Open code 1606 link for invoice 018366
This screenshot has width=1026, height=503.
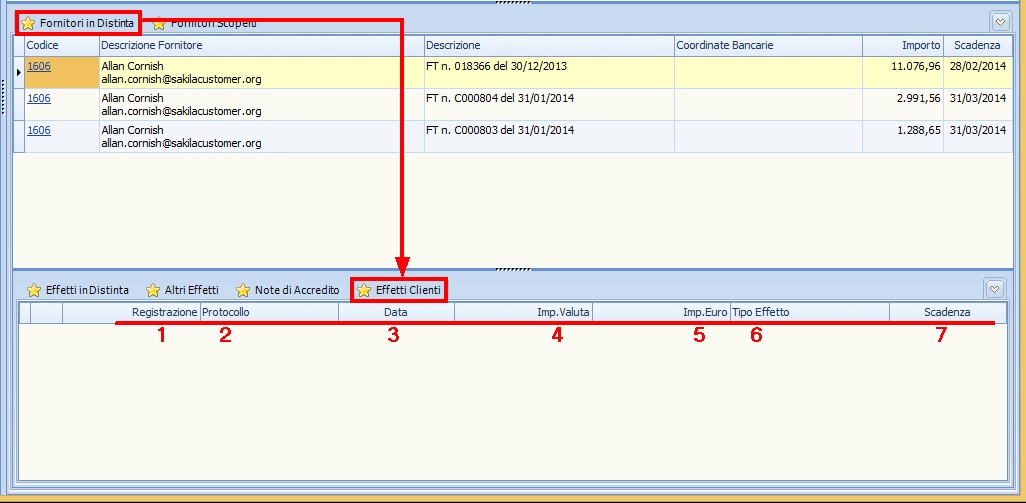pos(38,66)
